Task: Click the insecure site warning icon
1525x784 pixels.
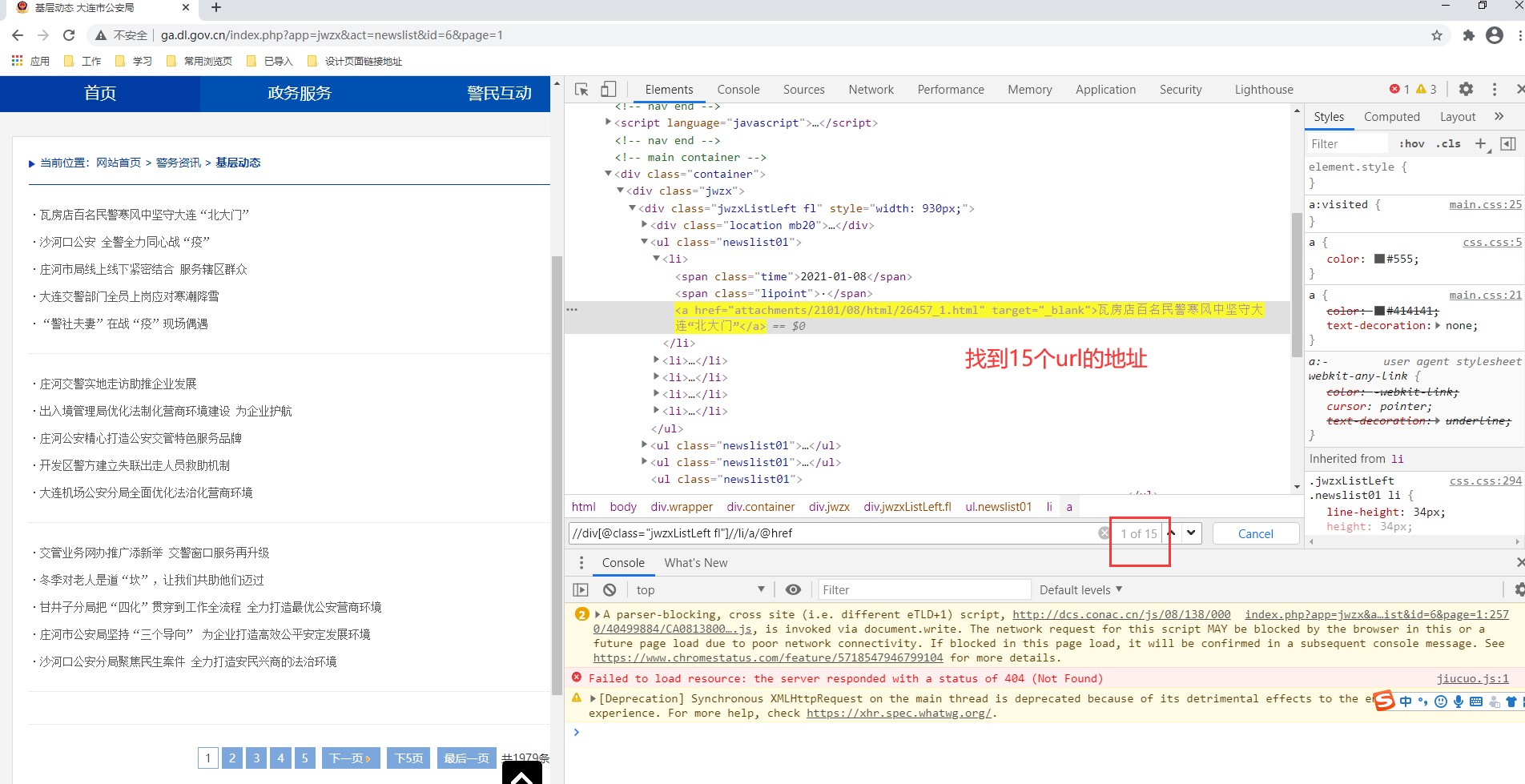Action: point(101,35)
